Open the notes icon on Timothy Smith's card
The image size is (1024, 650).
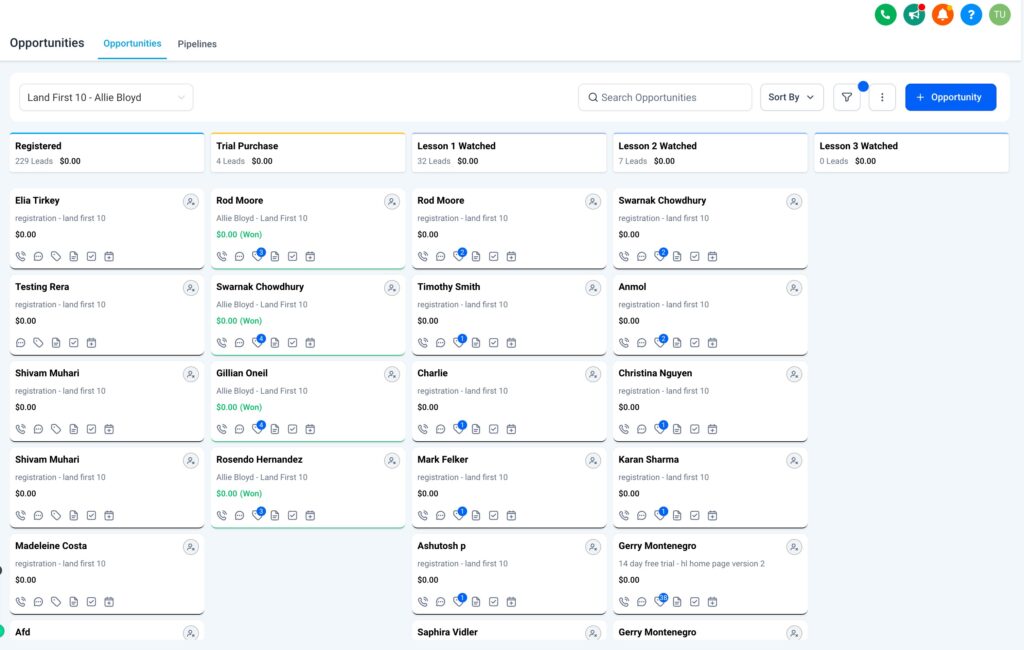coord(476,342)
